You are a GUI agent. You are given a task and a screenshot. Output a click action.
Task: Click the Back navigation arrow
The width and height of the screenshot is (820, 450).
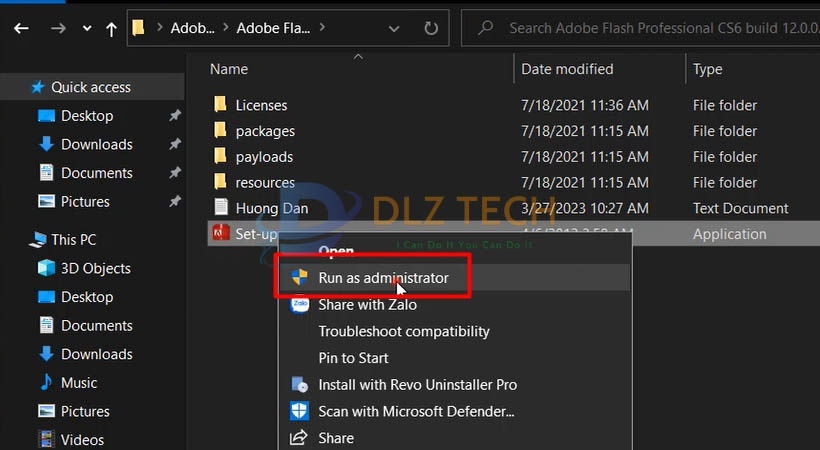(21, 28)
